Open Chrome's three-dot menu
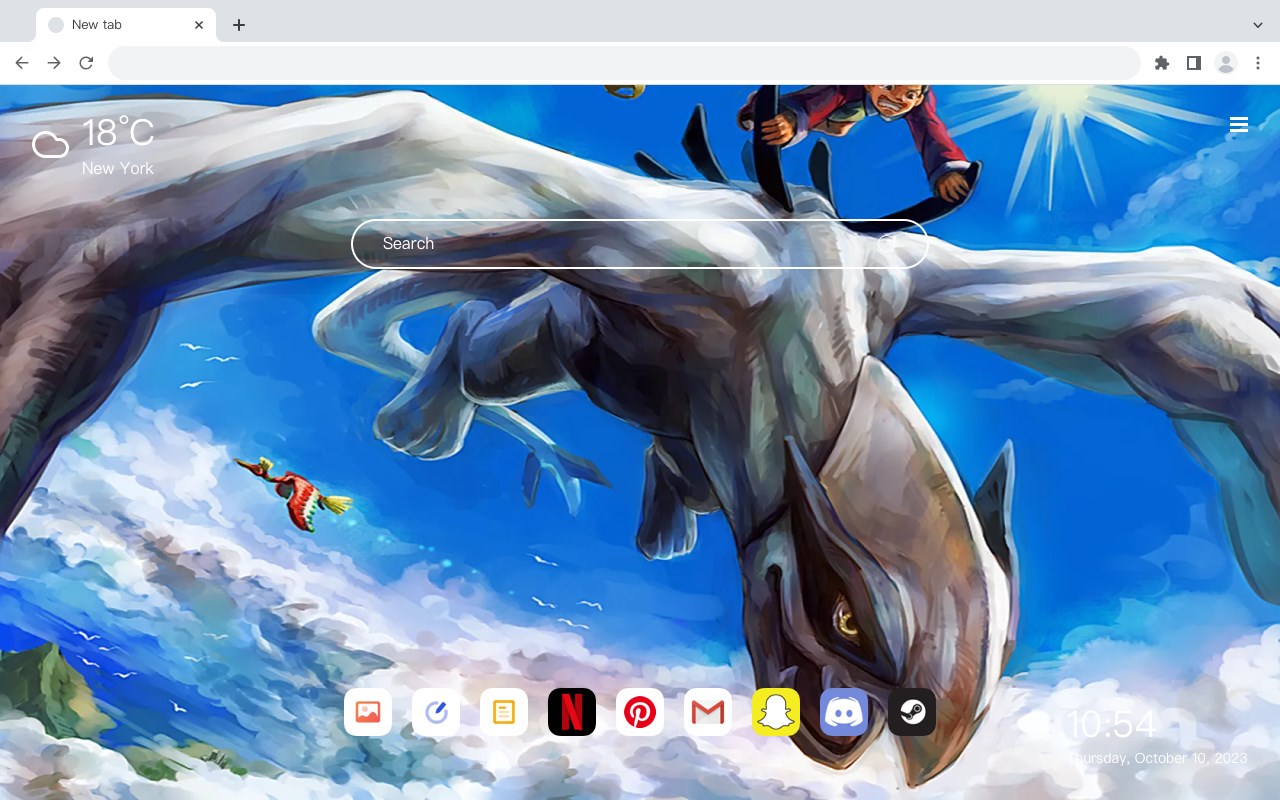Screen dimensions: 1280x800 pos(1258,63)
